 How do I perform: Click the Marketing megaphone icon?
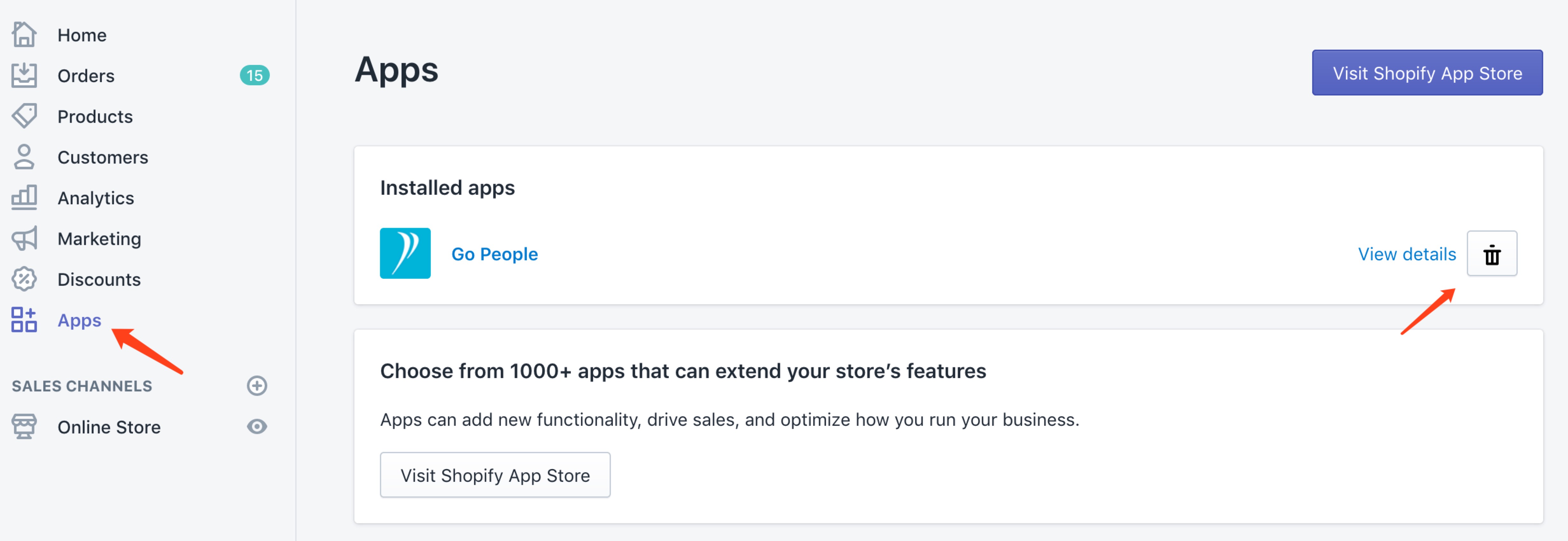24,239
